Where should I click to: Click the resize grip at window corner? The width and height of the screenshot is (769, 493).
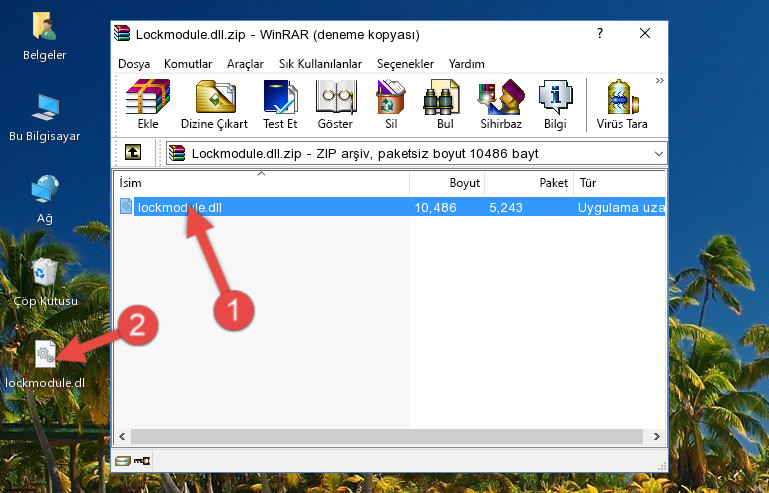[x=662, y=466]
